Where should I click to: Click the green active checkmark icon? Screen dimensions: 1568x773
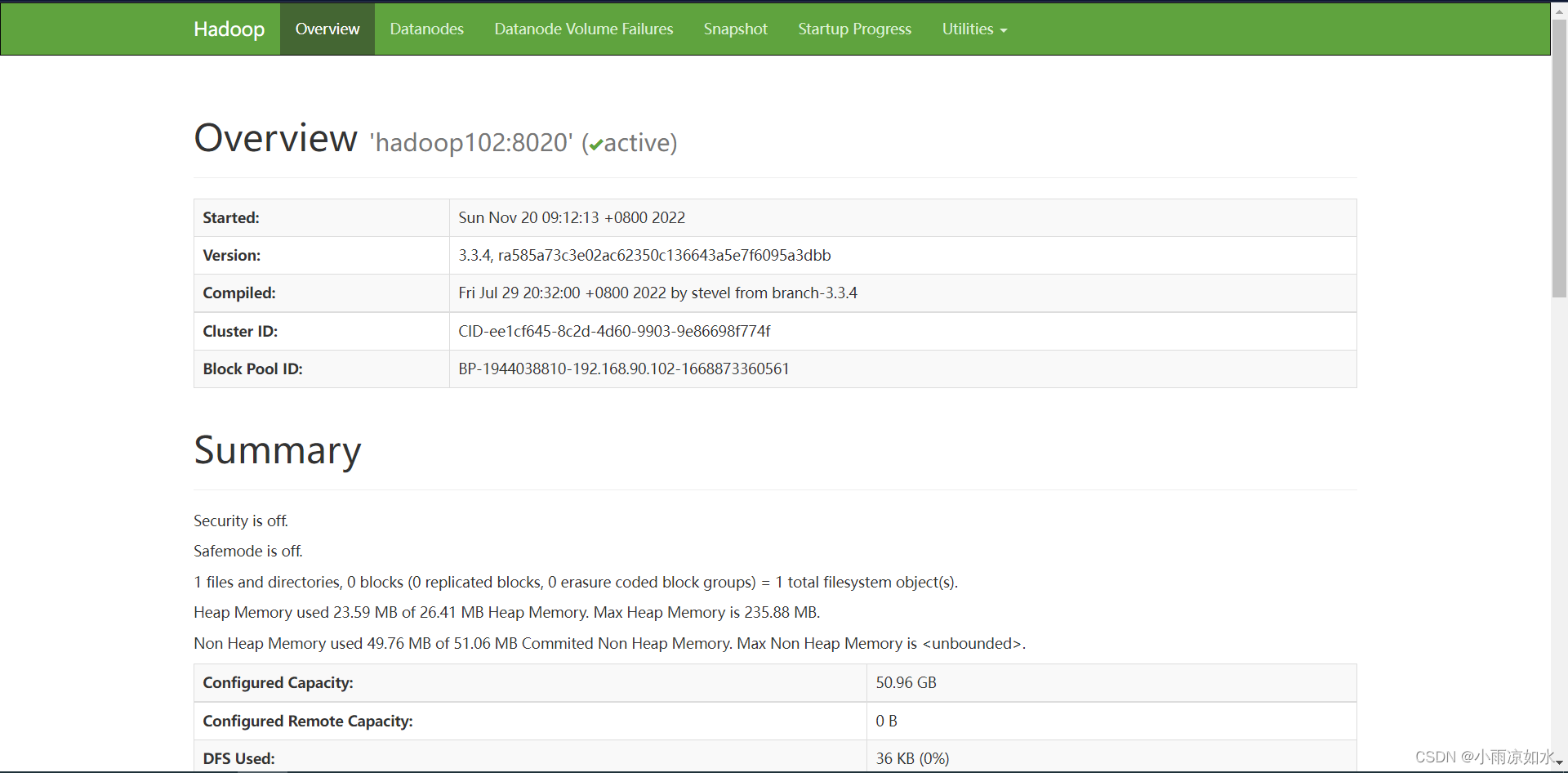[596, 145]
